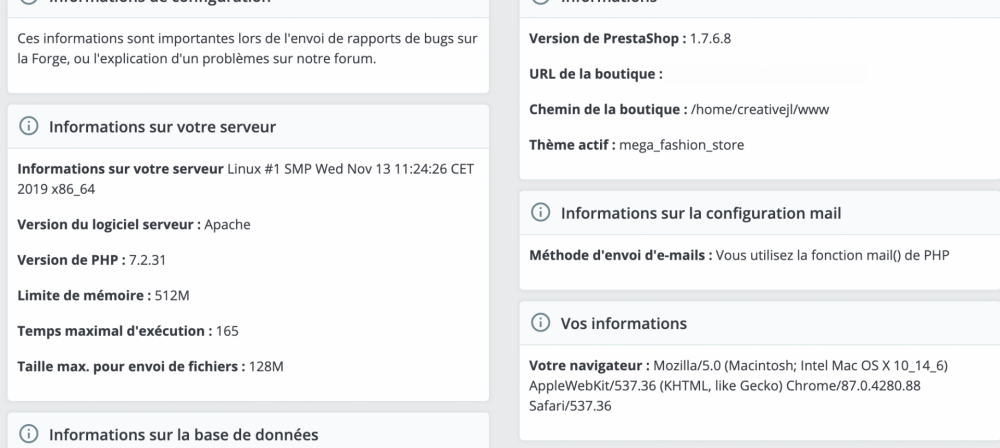Click the info icon next to Vos informations

click(540, 323)
